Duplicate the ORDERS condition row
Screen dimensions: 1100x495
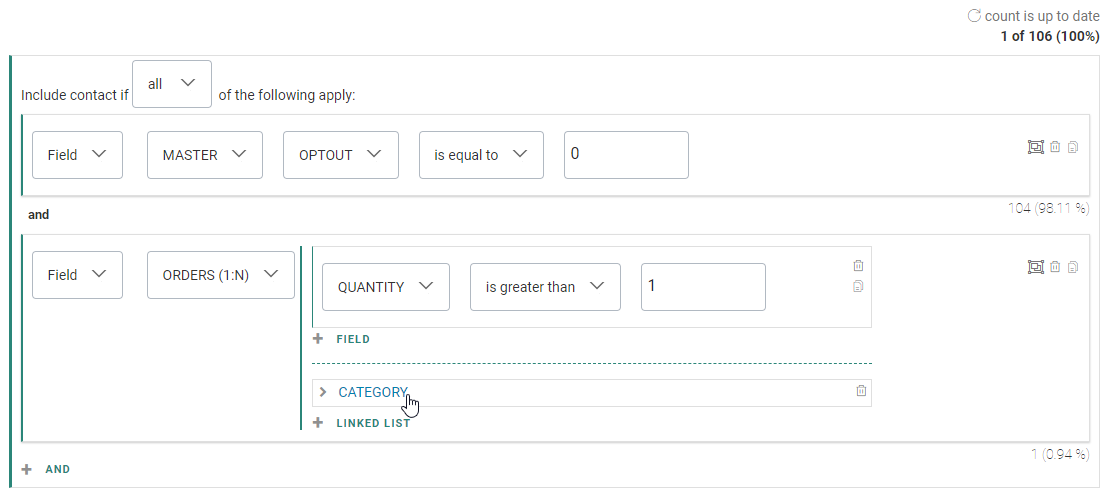pyautogui.click(x=1073, y=267)
